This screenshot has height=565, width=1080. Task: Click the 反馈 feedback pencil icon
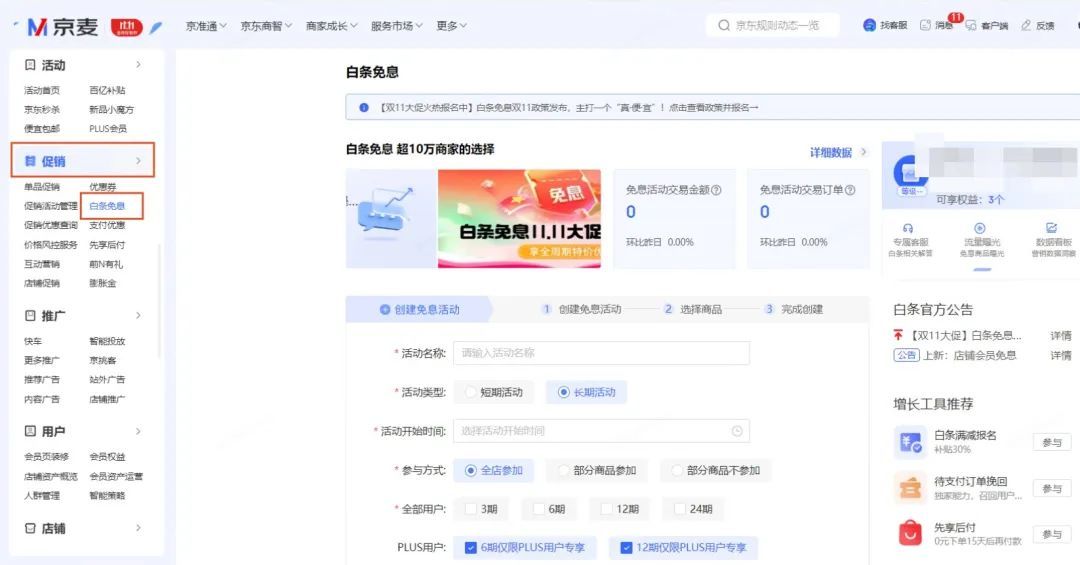coord(1026,25)
